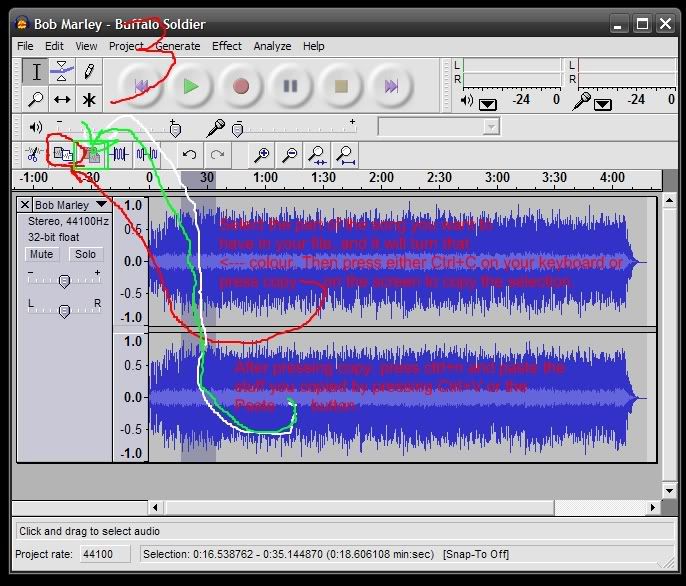
Task: Click the mixer toolbar microphone icon
Action: [215, 127]
